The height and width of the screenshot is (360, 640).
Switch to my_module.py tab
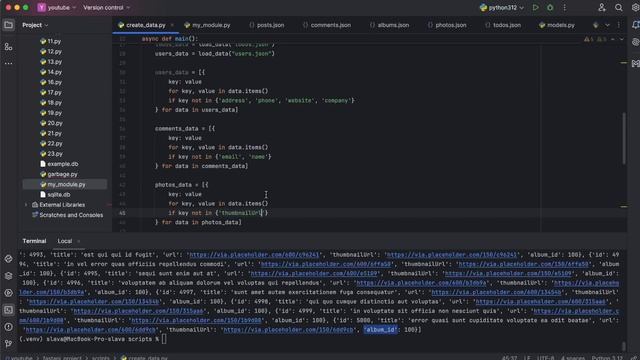207,25
